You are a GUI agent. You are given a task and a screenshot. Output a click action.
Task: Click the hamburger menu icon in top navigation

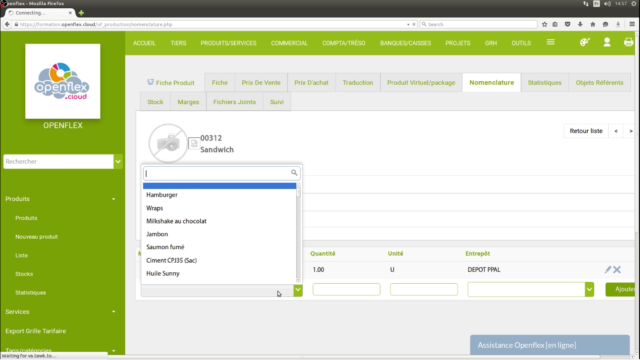coord(551,42)
